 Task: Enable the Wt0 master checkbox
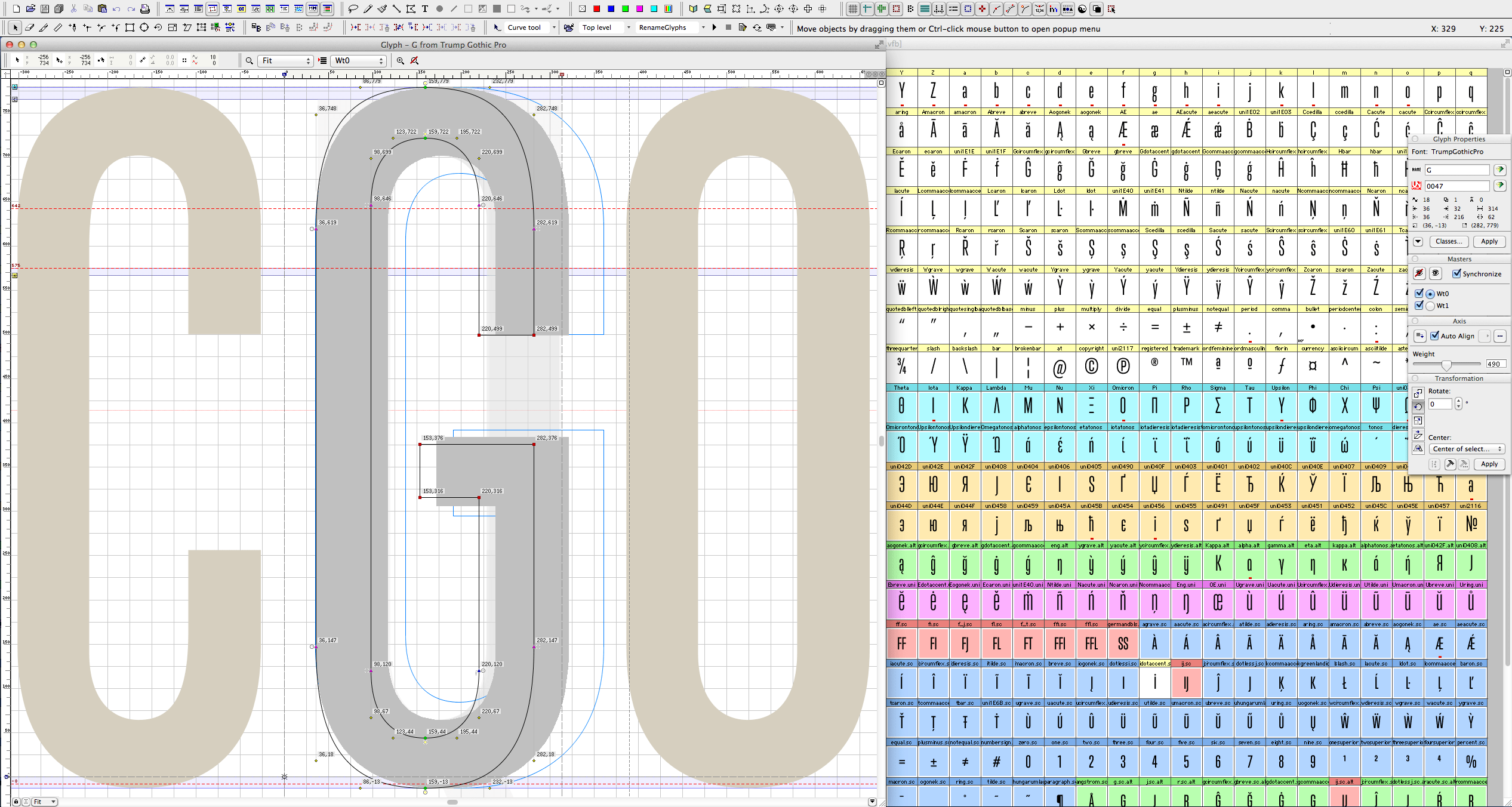[1421, 293]
